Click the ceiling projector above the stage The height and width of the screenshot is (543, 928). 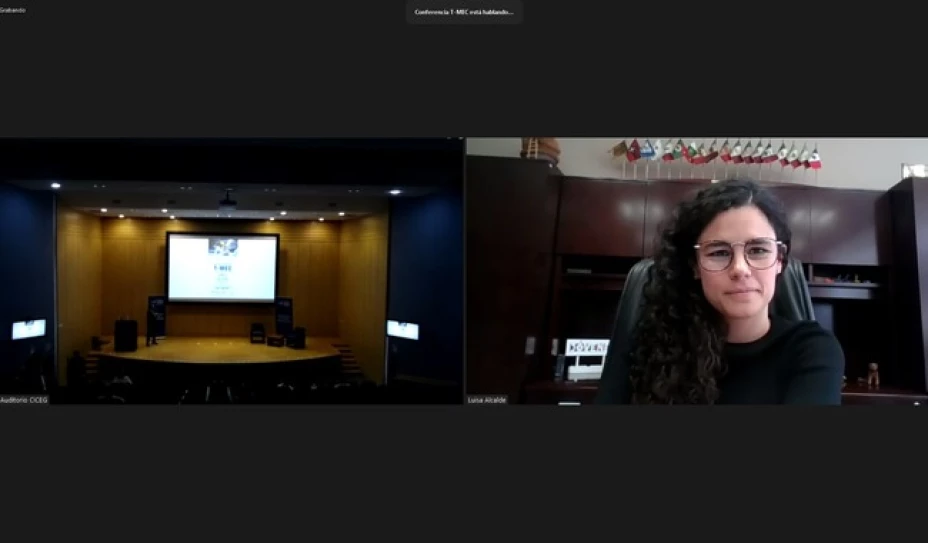(228, 199)
